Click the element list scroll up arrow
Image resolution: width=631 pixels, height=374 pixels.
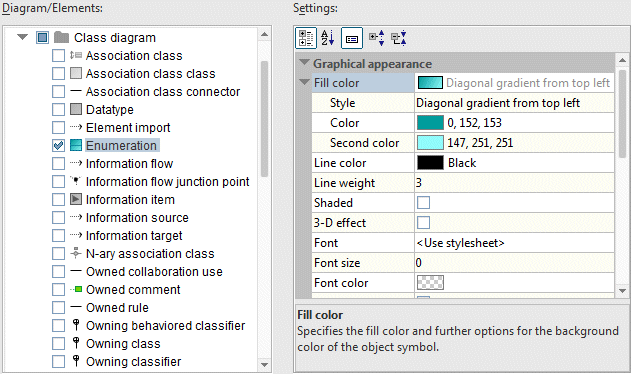point(264,34)
